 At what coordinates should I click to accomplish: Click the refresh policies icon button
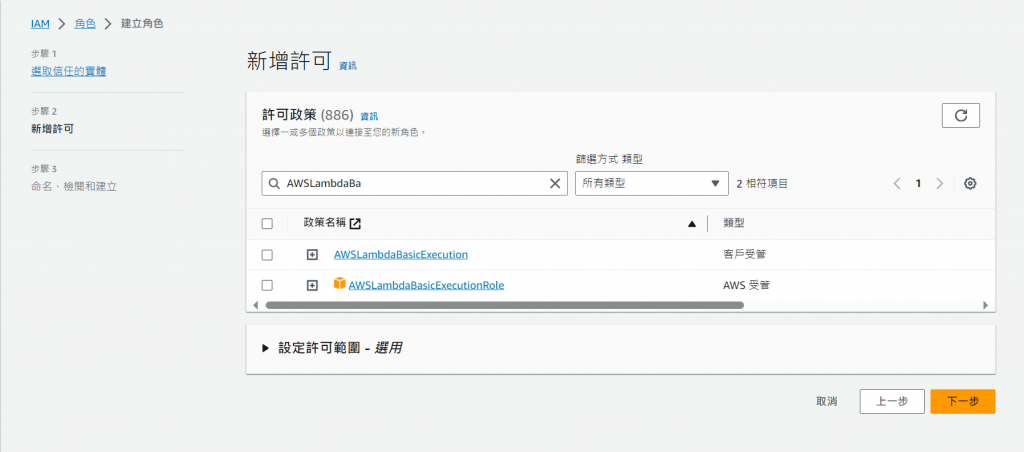[x=961, y=116]
